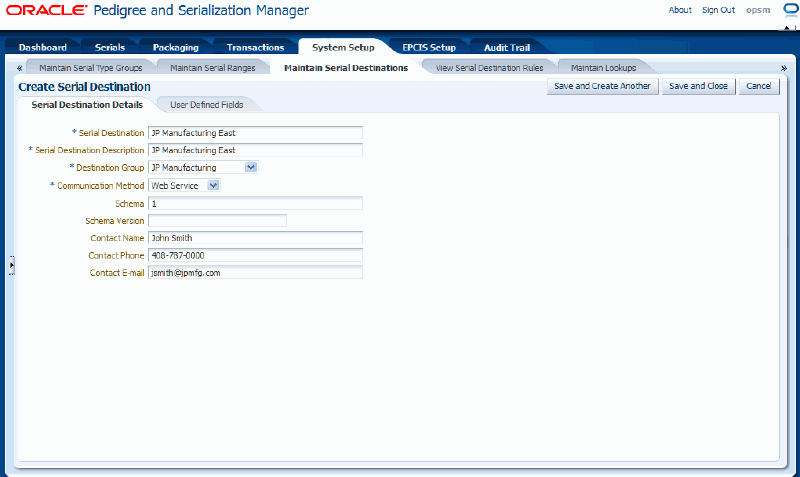The height and width of the screenshot is (477, 800).
Task: Click the opsm username text
Action: point(758,10)
